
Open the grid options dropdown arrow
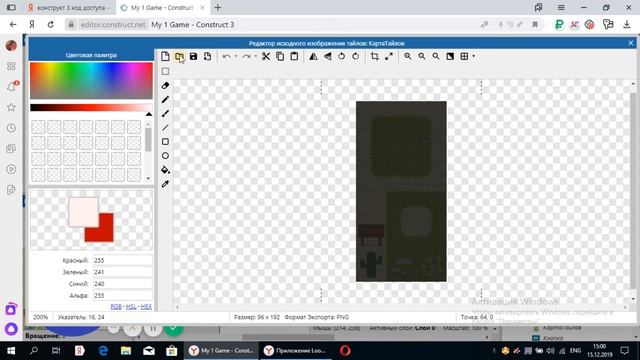(473, 56)
